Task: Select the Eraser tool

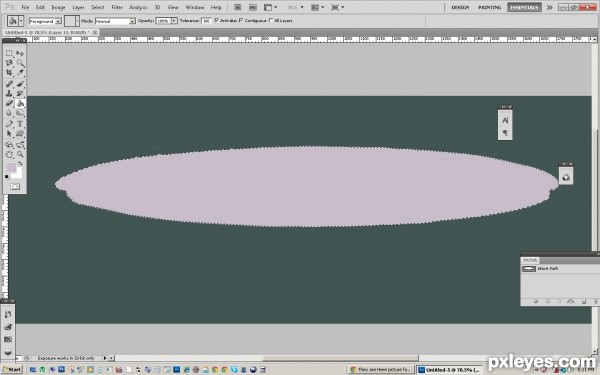Action: coord(9,103)
